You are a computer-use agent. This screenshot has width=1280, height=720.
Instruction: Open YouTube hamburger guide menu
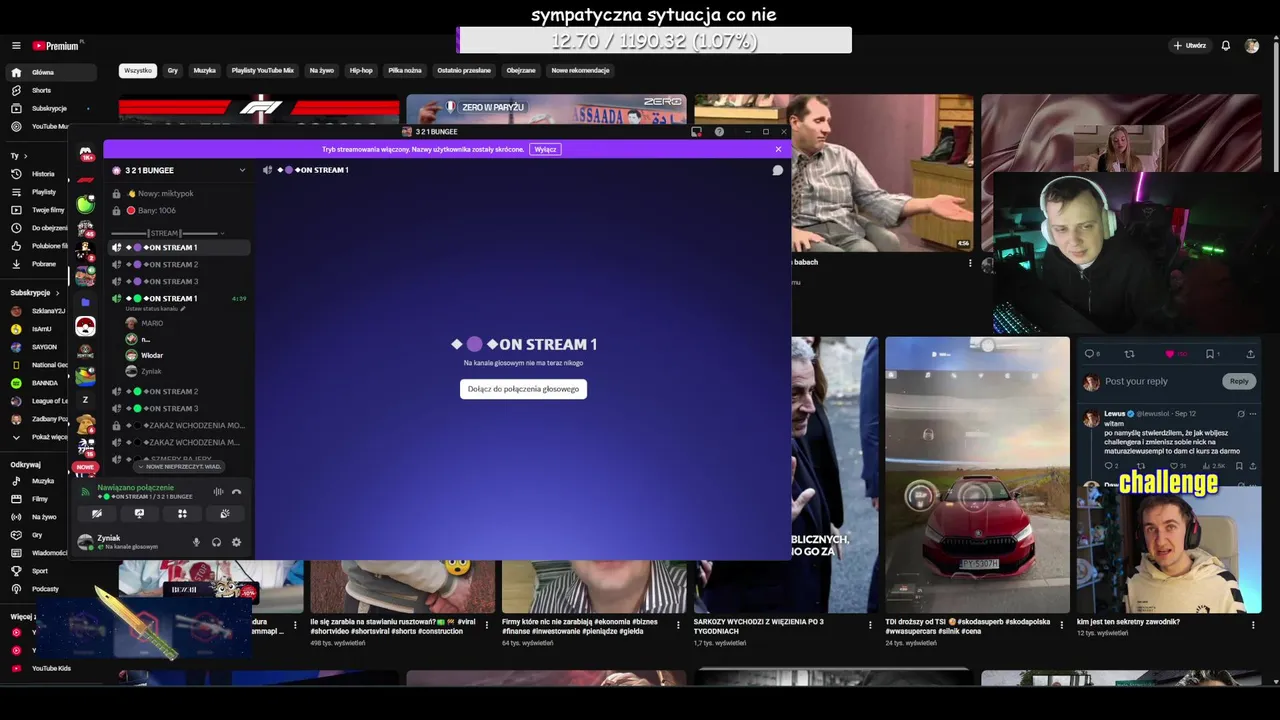click(x=16, y=46)
